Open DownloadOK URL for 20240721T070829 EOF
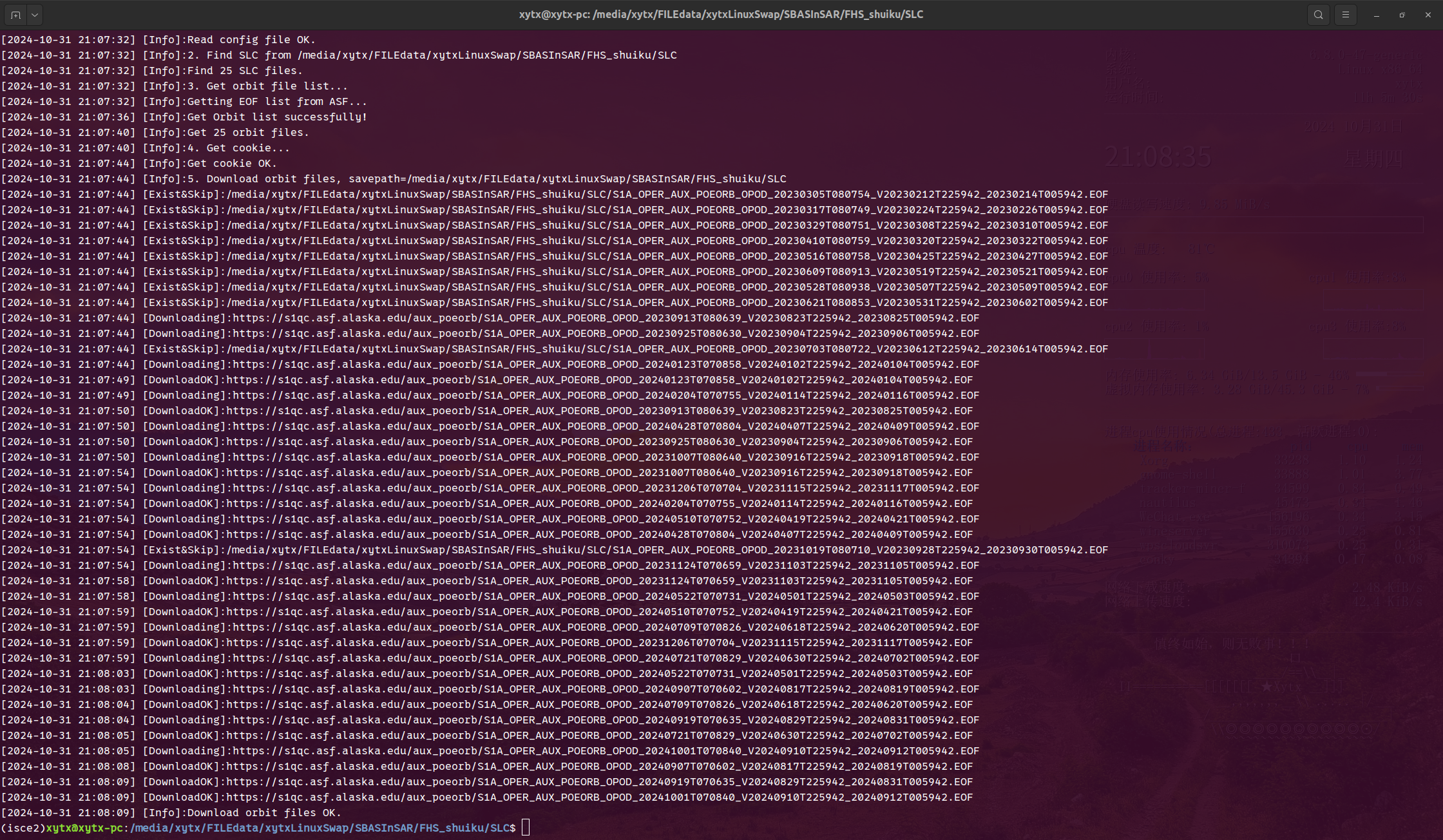The height and width of the screenshot is (840, 1443). click(x=600, y=736)
